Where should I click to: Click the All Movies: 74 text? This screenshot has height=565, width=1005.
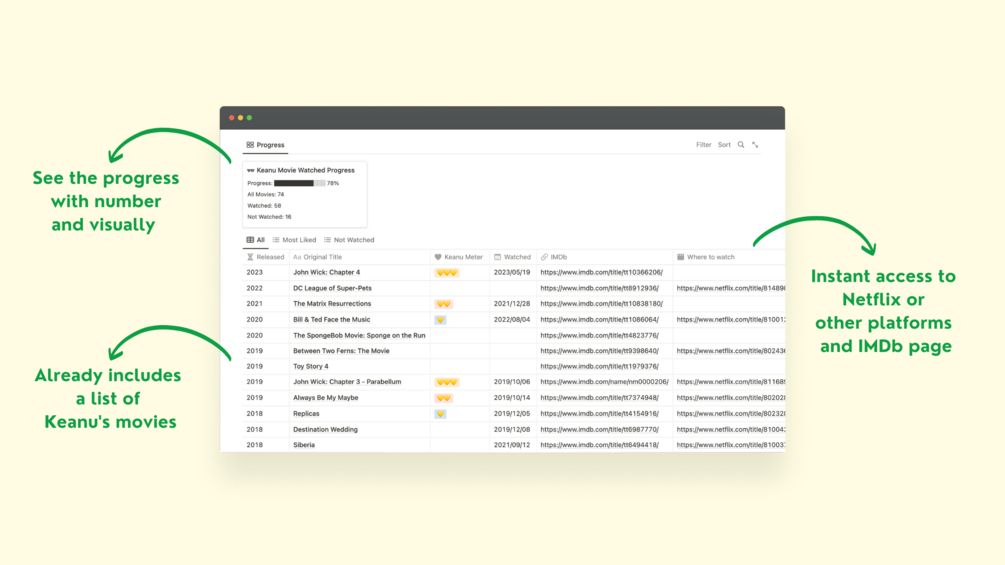[265, 195]
